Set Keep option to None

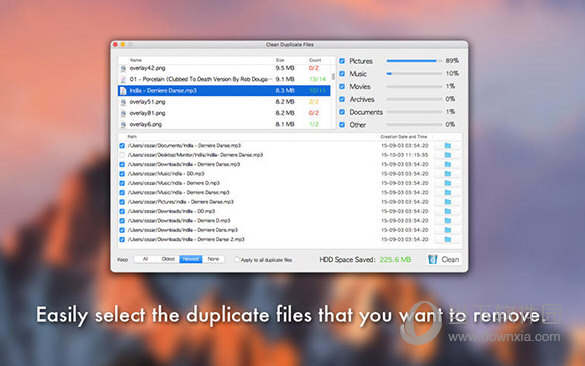(x=213, y=259)
